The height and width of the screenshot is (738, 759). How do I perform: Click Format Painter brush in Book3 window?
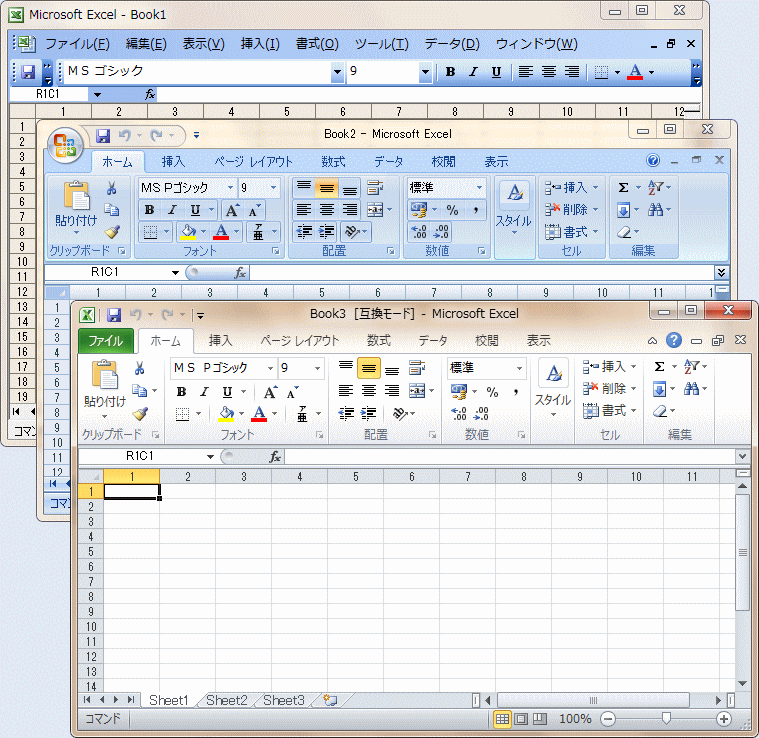[139, 414]
